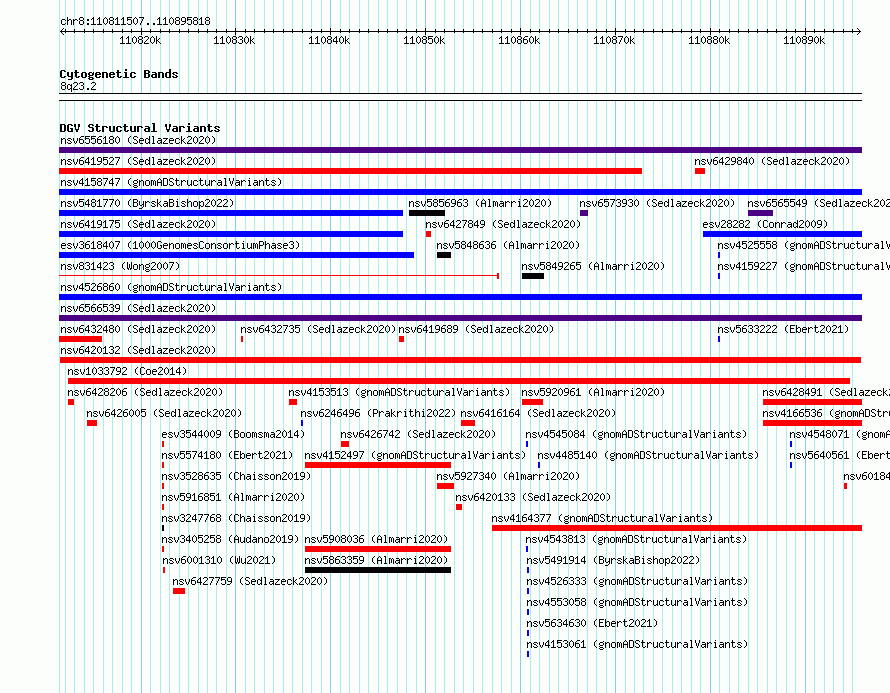The height and width of the screenshot is (693, 890).
Task: Select the purple bar for nsv6556180
Action: tap(460, 150)
